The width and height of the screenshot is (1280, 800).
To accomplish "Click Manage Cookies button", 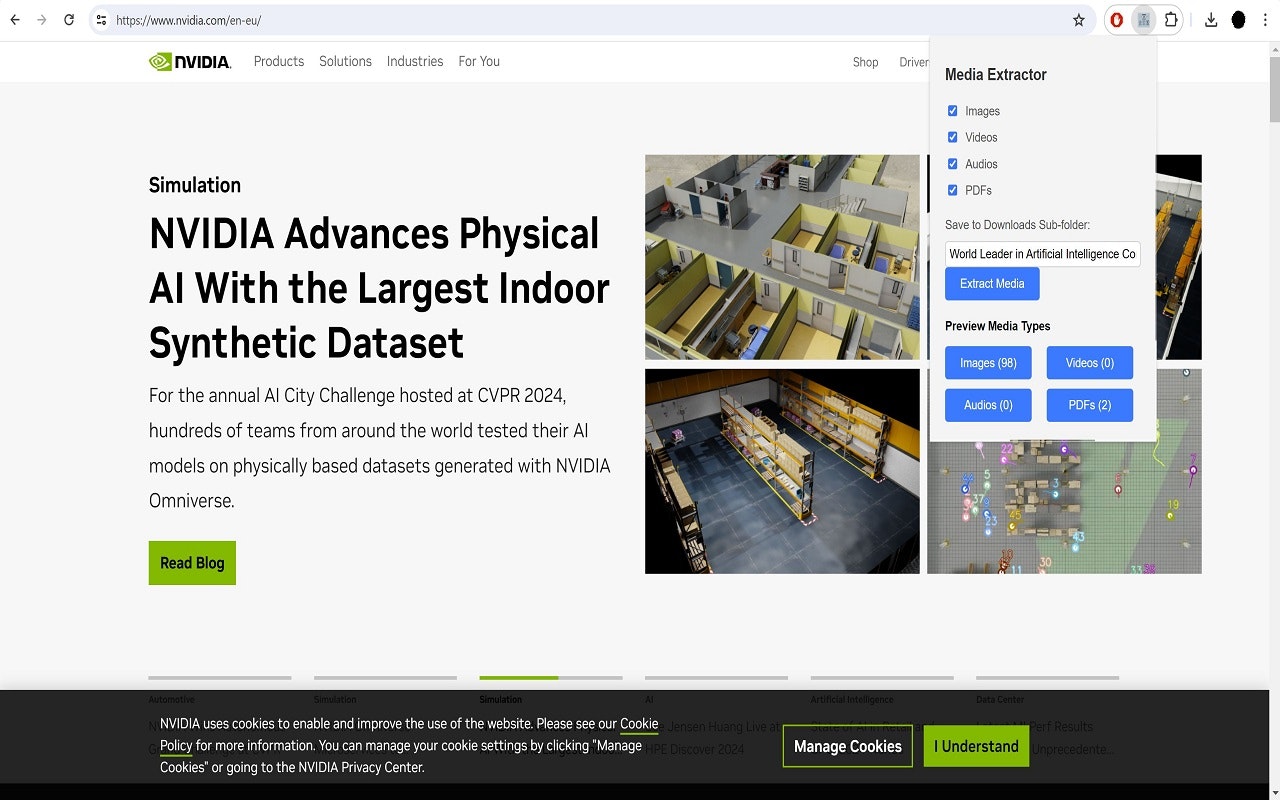I will coord(848,746).
